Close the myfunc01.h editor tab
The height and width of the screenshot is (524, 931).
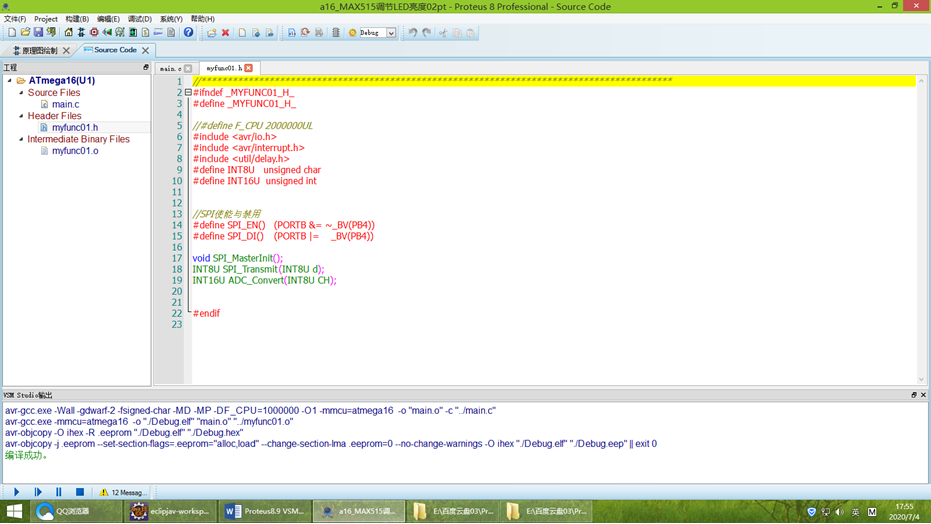(249, 68)
